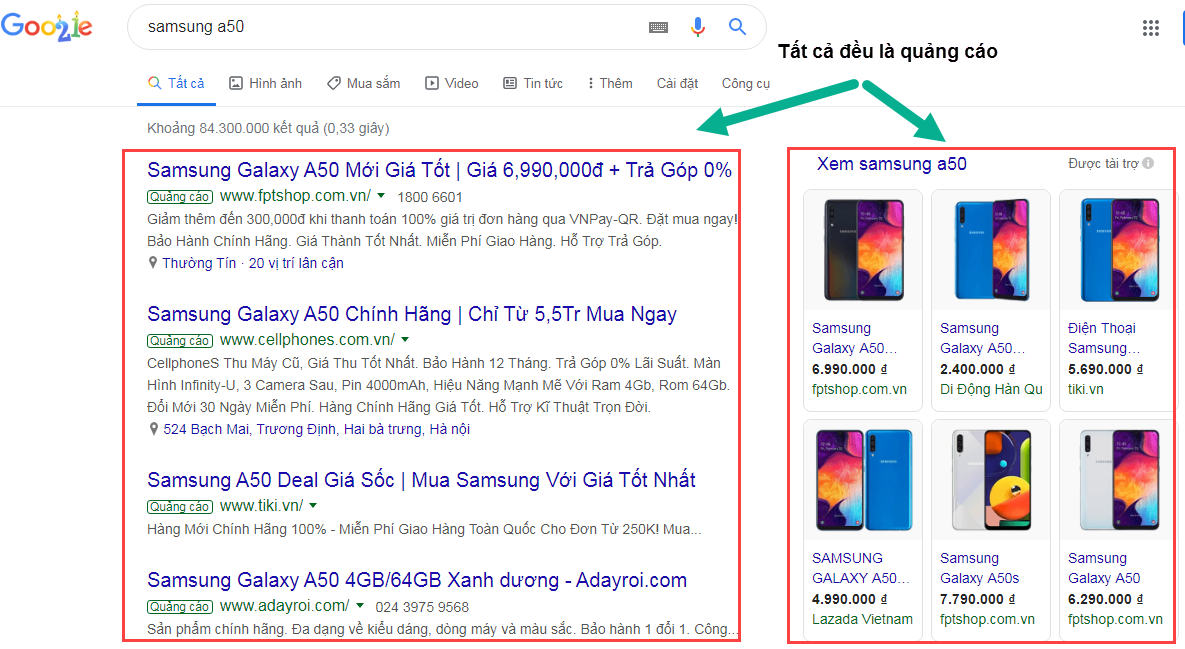Click the Google logo

pos(47,27)
